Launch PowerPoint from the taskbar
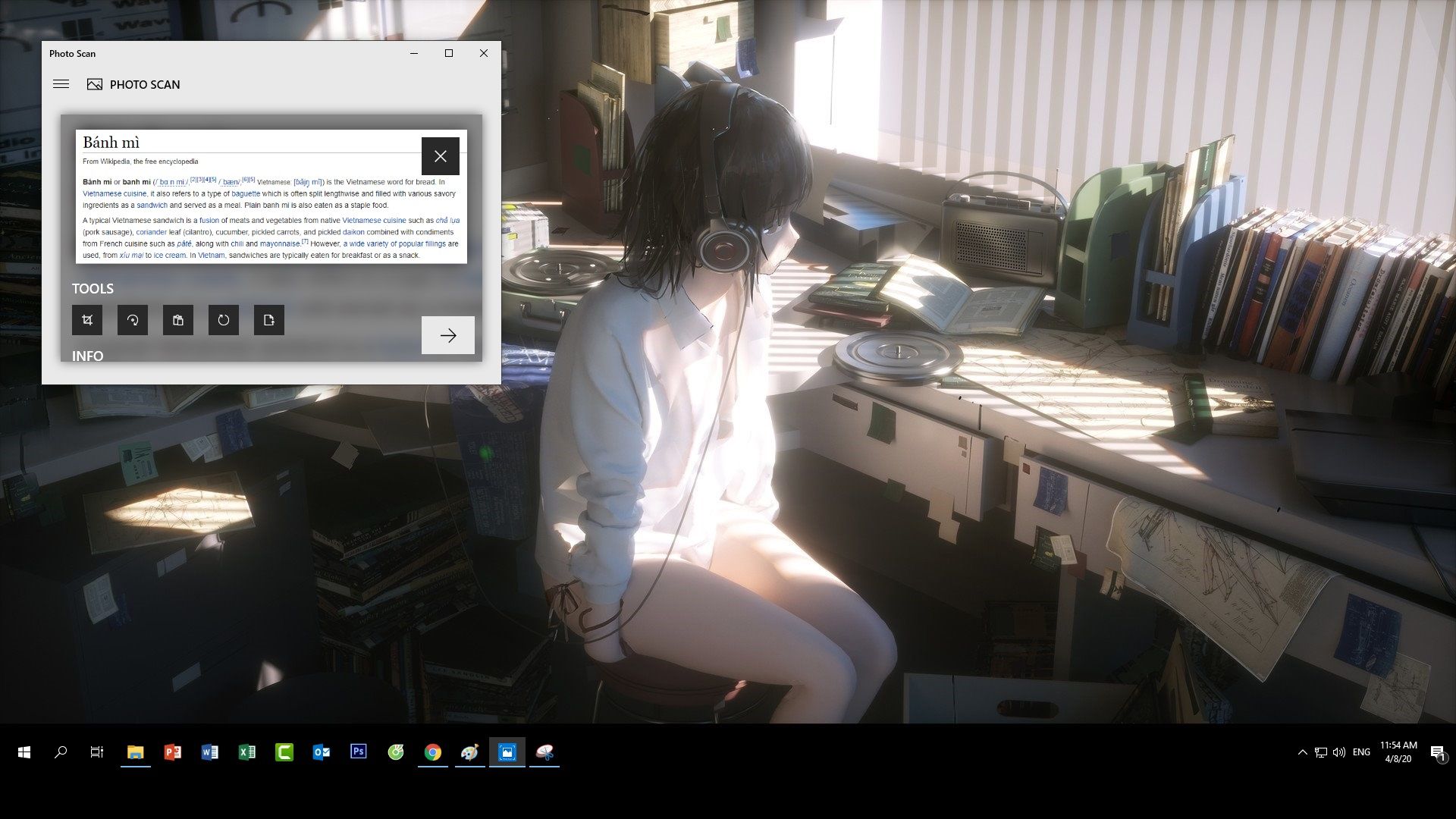Screen dimensions: 1456x819 tap(172, 752)
